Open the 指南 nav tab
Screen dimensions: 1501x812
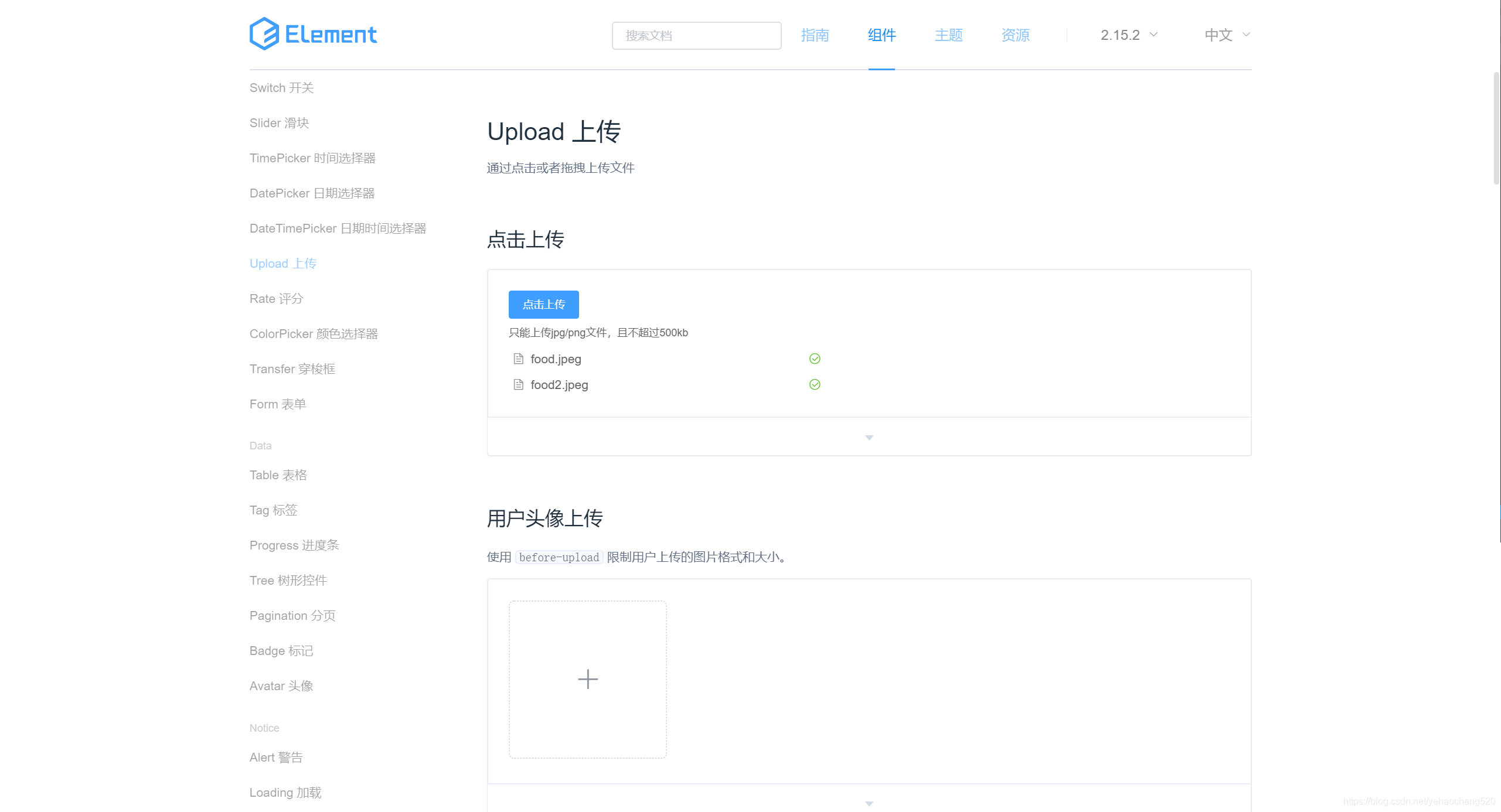[x=815, y=35]
